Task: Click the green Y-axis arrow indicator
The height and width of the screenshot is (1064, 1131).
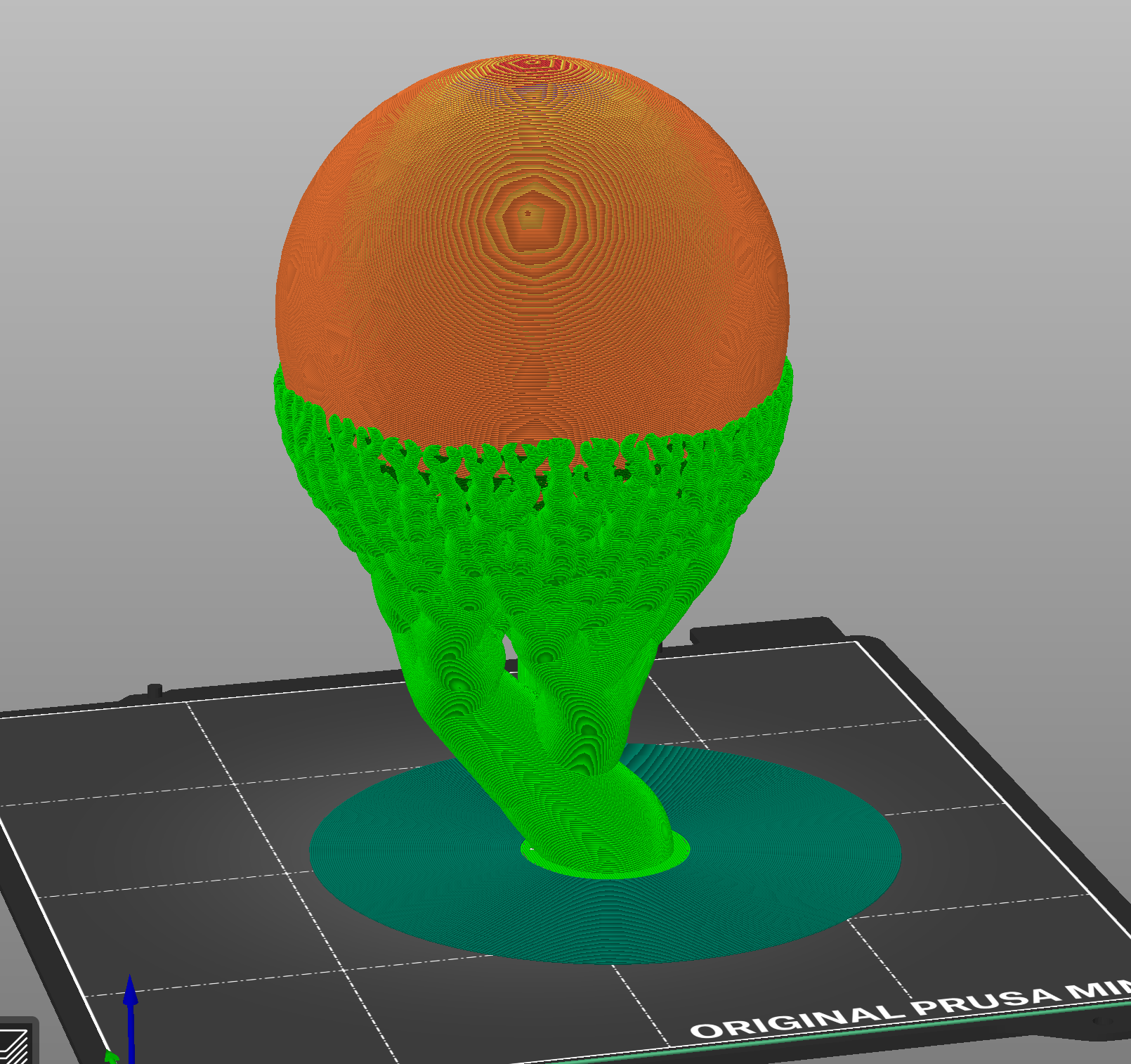Action: pyautogui.click(x=111, y=1058)
